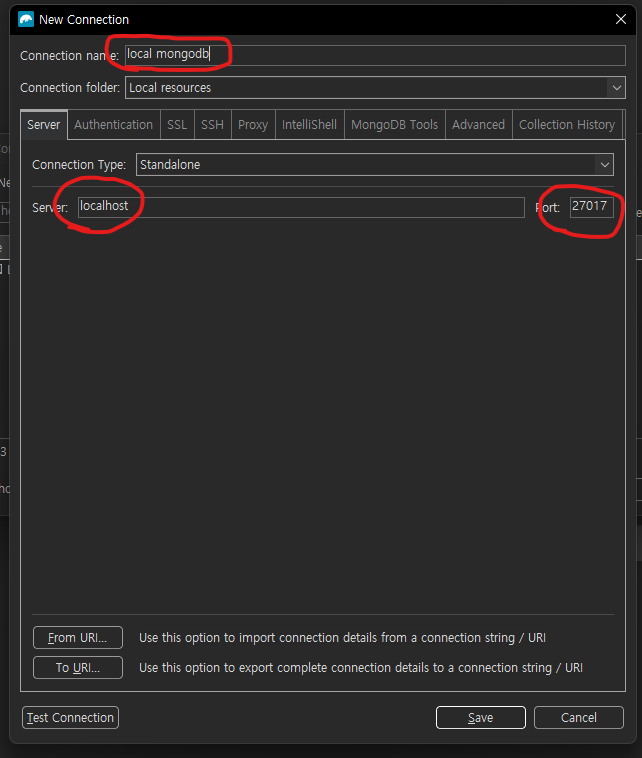The height and width of the screenshot is (758, 642).
Task: Save the new connection
Action: pos(481,717)
